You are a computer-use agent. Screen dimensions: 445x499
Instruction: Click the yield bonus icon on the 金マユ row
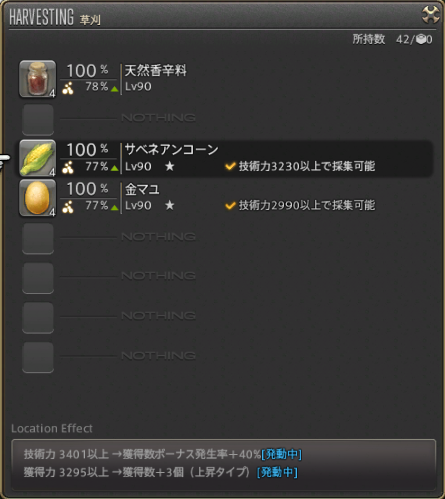[68, 207]
